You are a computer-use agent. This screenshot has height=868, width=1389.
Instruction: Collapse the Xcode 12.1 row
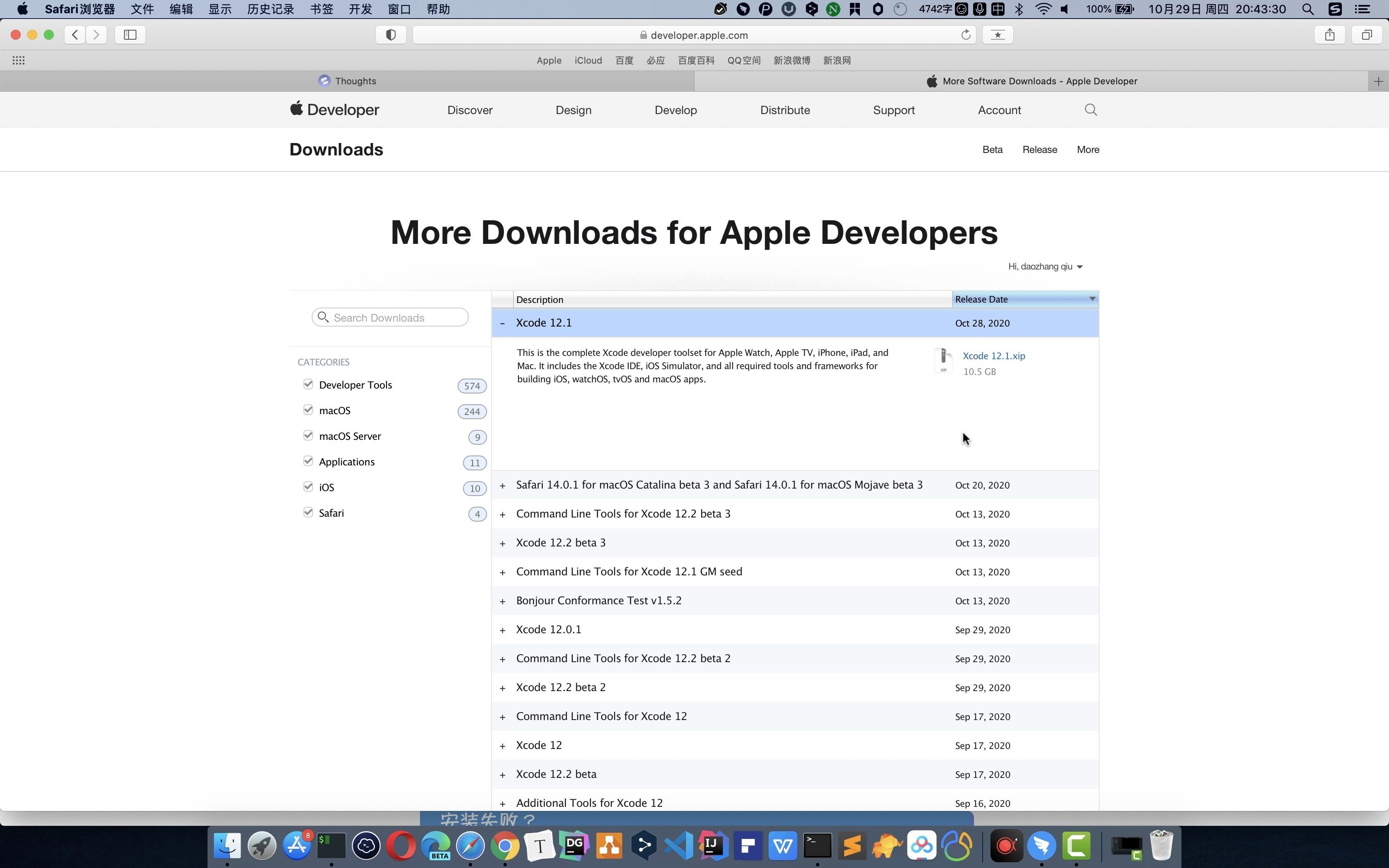[502, 323]
